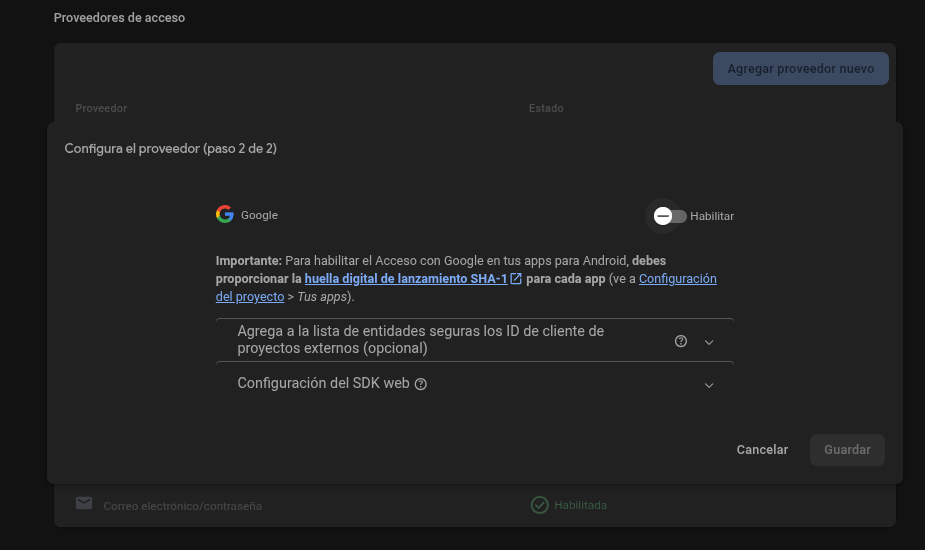Click the Habilitar label text
925x550 pixels.
[x=712, y=217]
